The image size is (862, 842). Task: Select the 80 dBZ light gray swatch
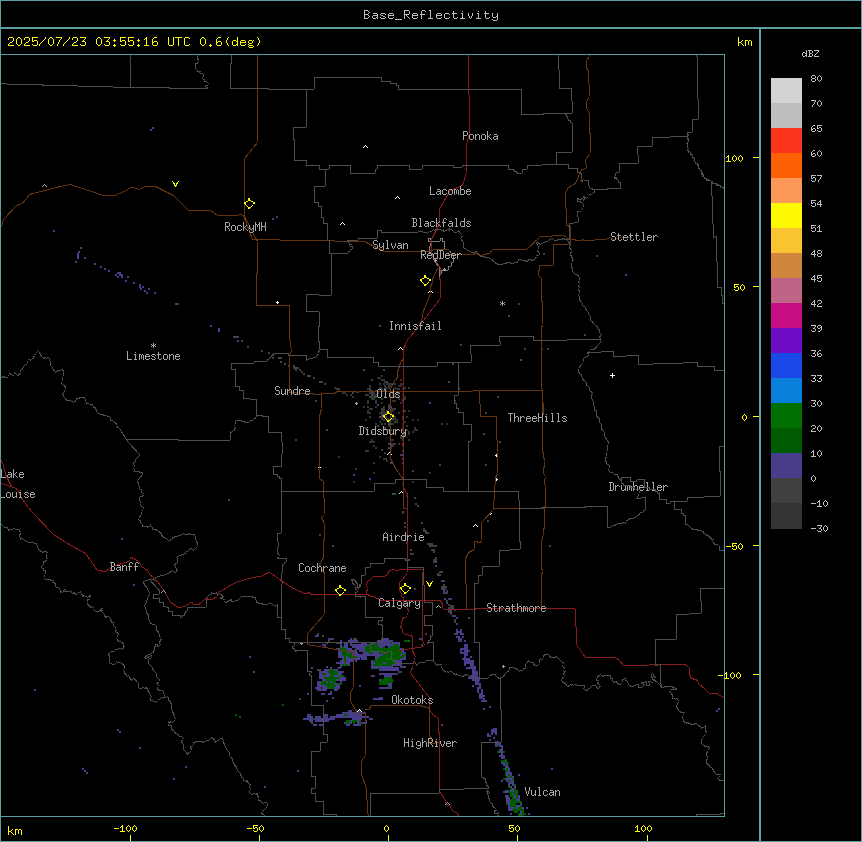pos(786,91)
